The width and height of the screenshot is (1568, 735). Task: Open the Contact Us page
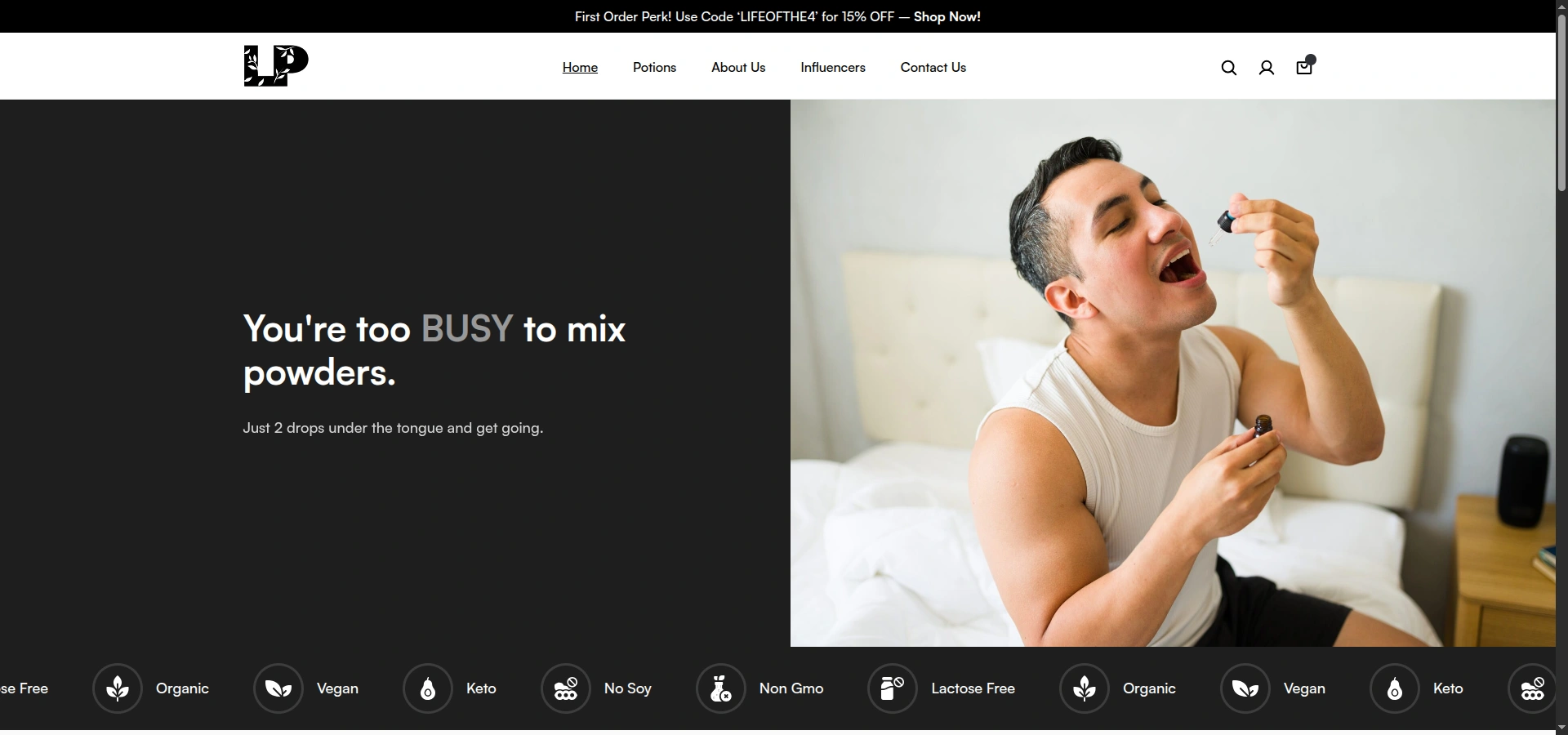click(933, 68)
